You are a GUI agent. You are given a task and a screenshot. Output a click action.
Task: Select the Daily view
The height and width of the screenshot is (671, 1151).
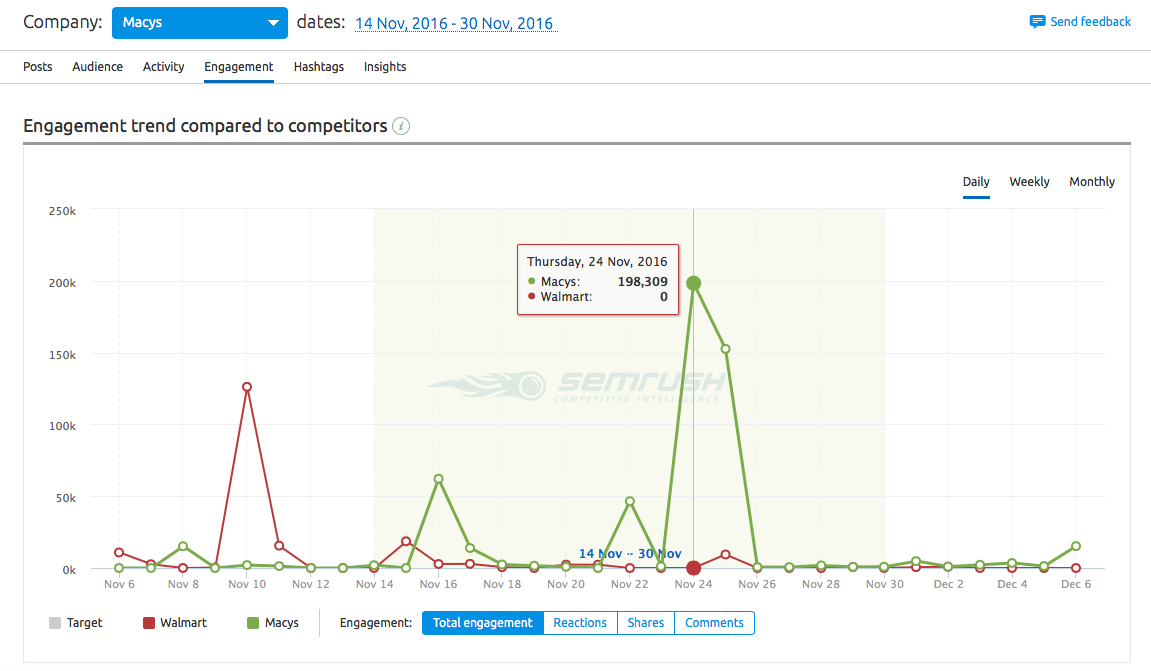coord(976,181)
